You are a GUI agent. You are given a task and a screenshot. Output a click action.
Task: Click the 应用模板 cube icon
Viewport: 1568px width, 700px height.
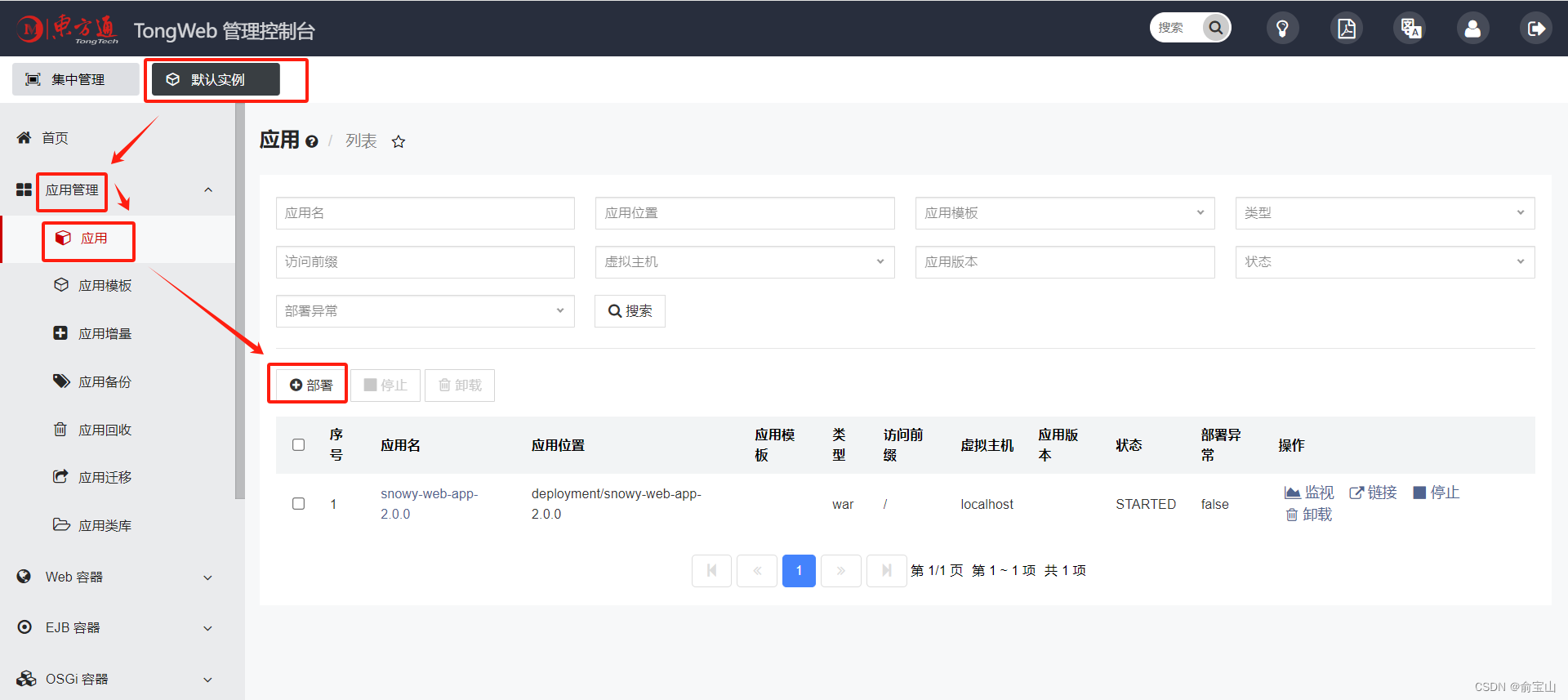(61, 285)
